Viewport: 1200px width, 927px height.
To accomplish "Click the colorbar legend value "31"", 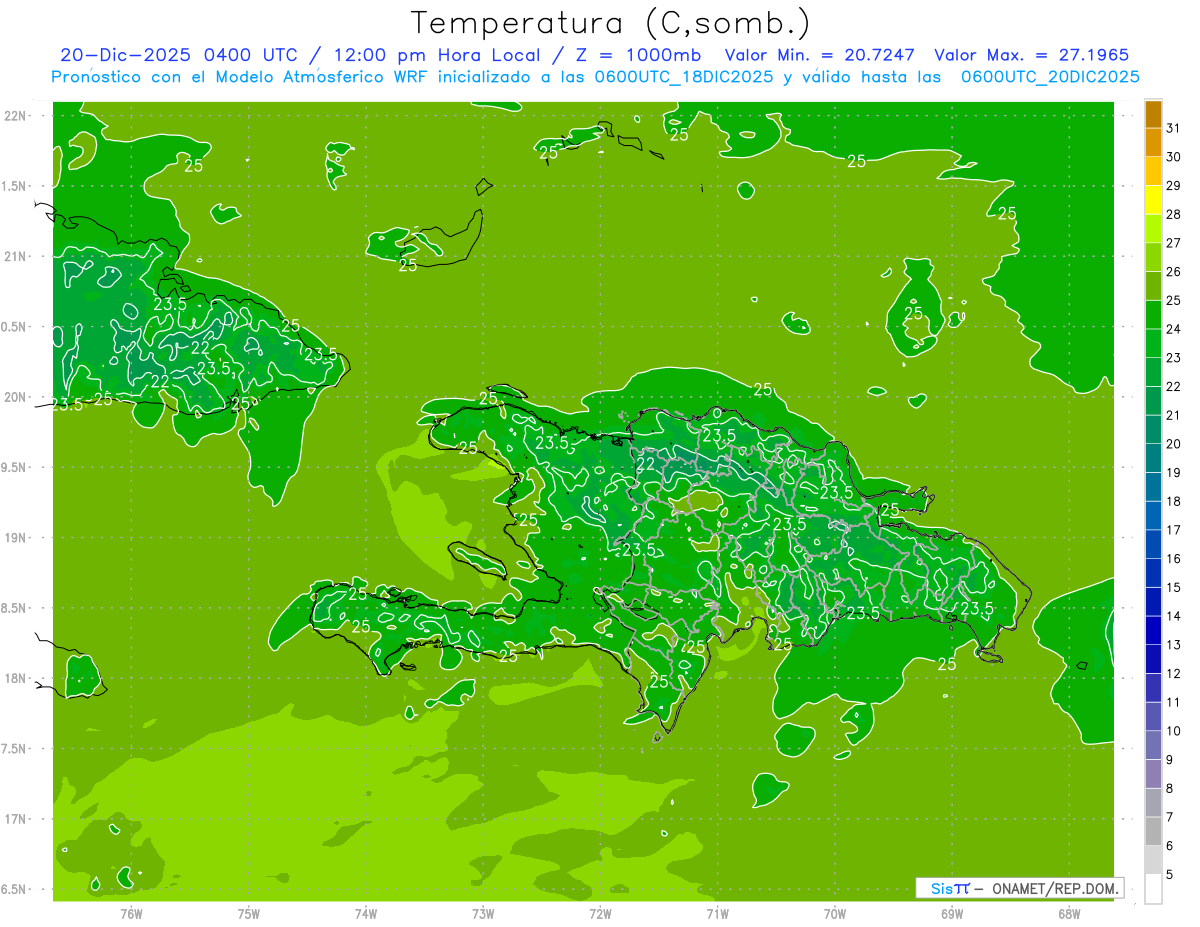I will tap(1173, 128).
